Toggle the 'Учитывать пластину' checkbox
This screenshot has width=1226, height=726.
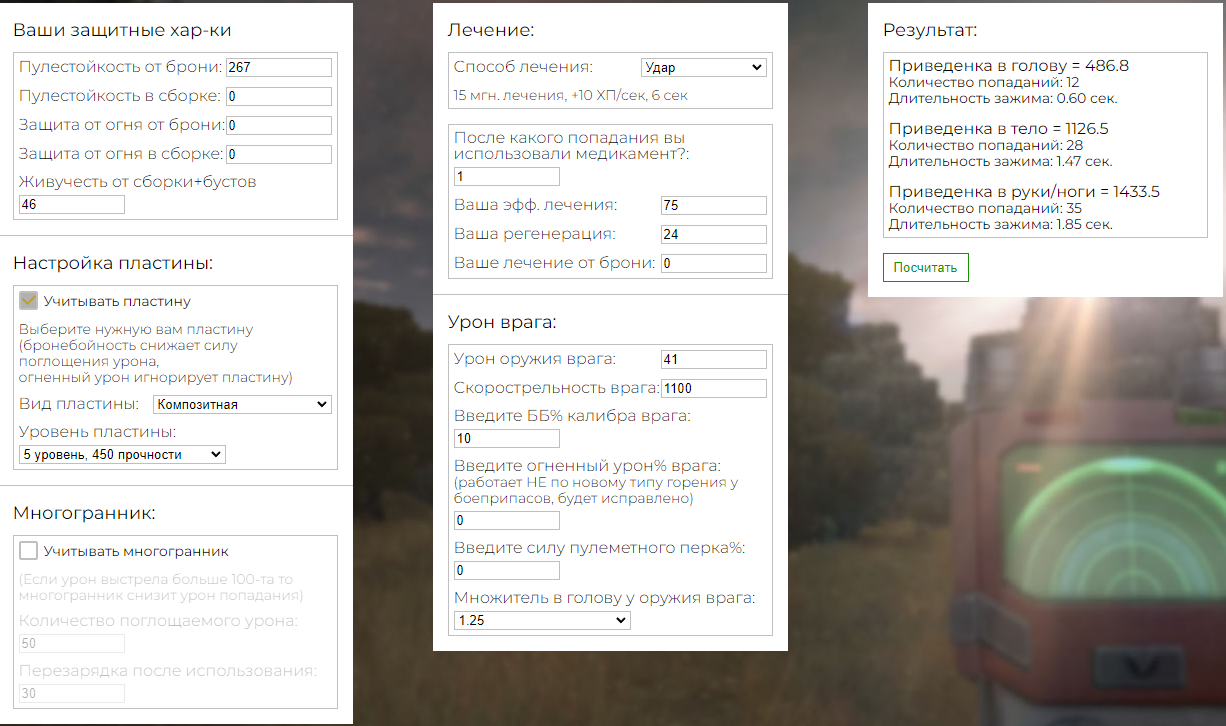(29, 300)
